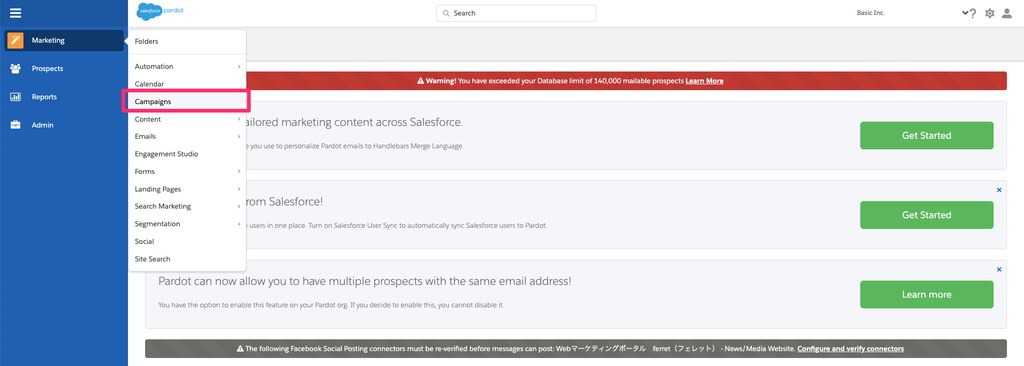Open the Prospects sidebar section

pos(63,69)
